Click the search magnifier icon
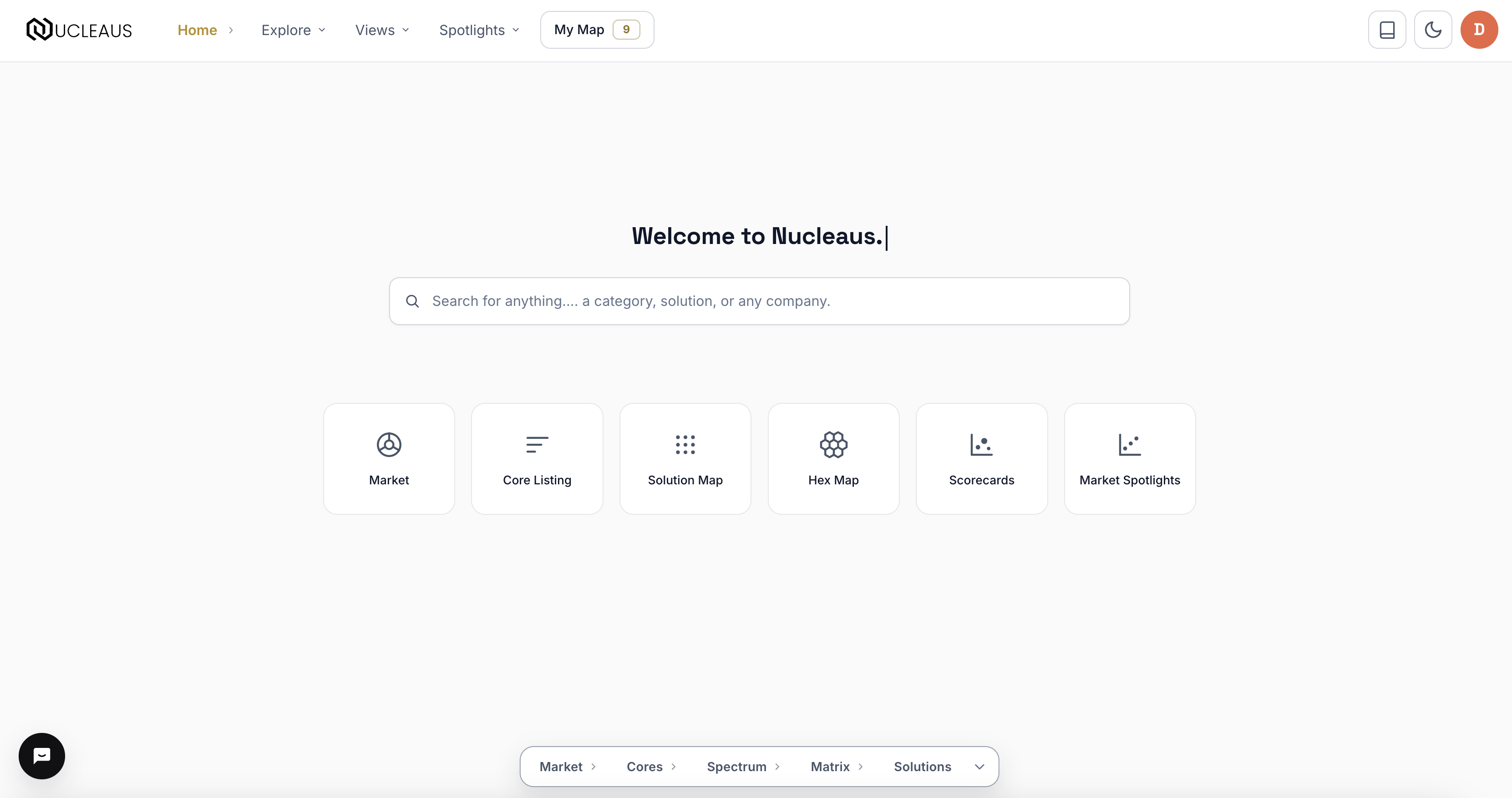This screenshot has width=1512, height=798. [x=413, y=301]
